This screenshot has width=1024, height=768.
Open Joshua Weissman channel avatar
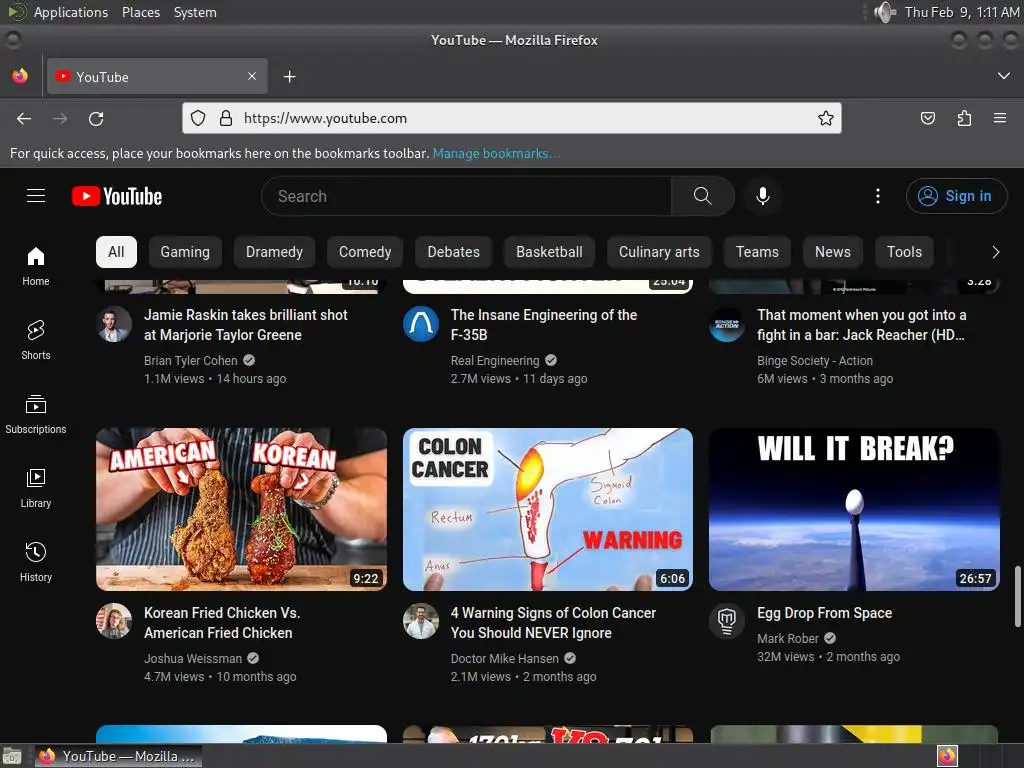pos(114,621)
